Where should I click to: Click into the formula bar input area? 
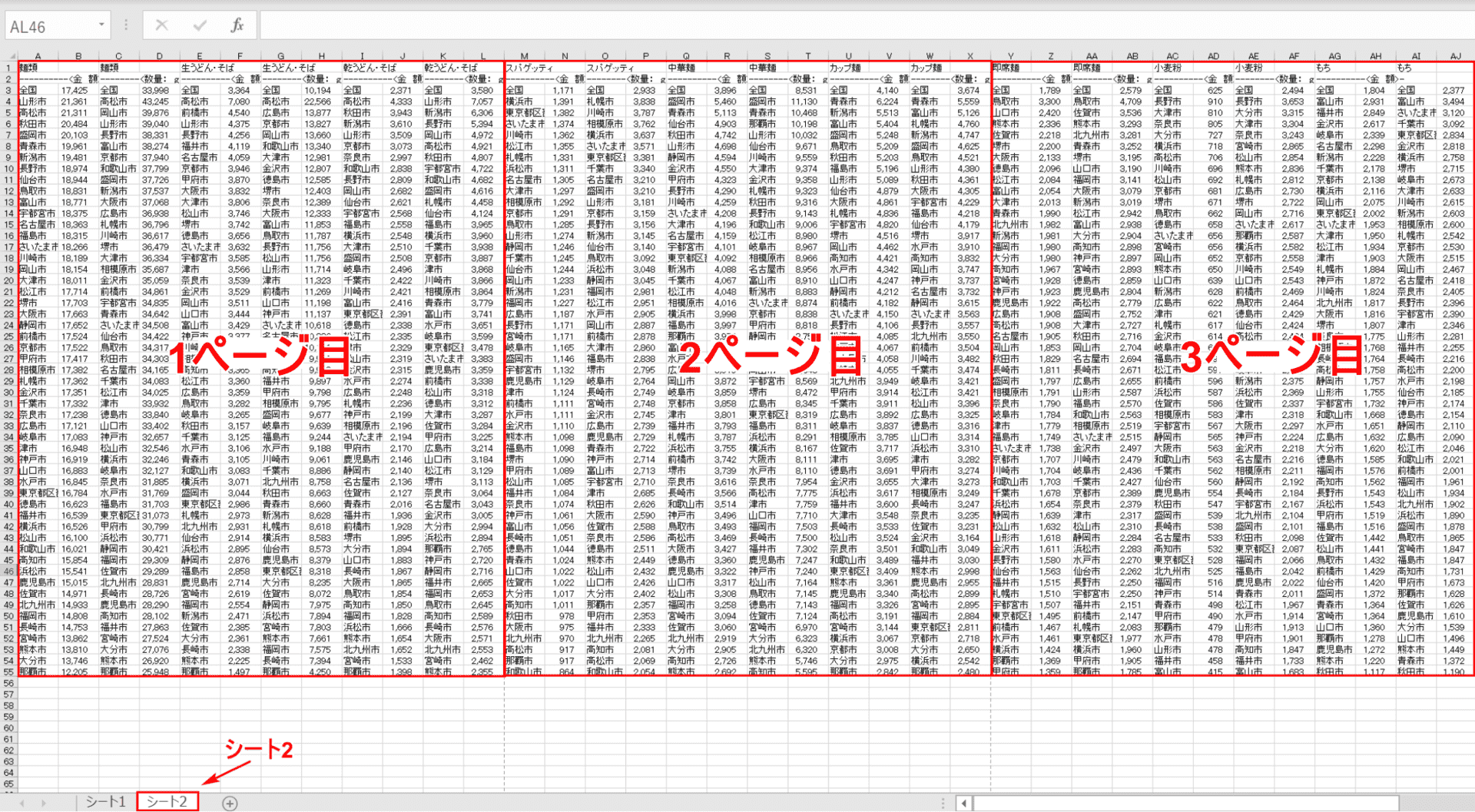tap(867, 25)
